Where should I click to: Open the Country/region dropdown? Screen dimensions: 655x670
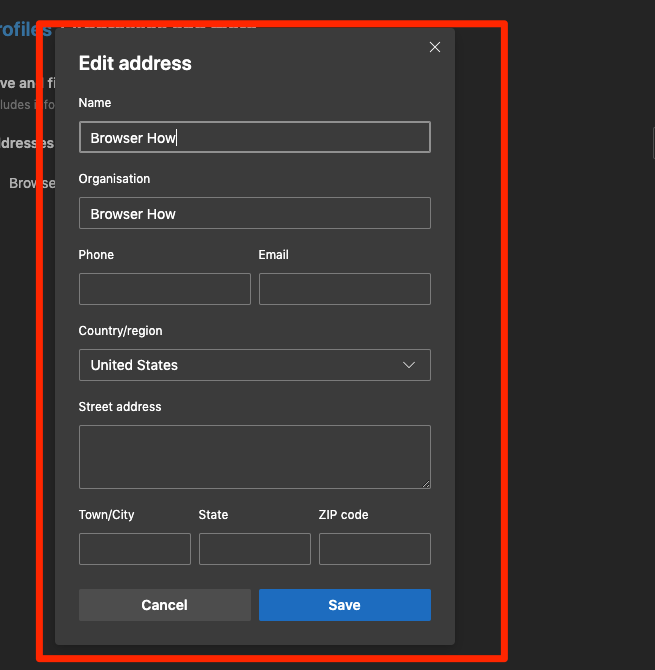[255, 365]
